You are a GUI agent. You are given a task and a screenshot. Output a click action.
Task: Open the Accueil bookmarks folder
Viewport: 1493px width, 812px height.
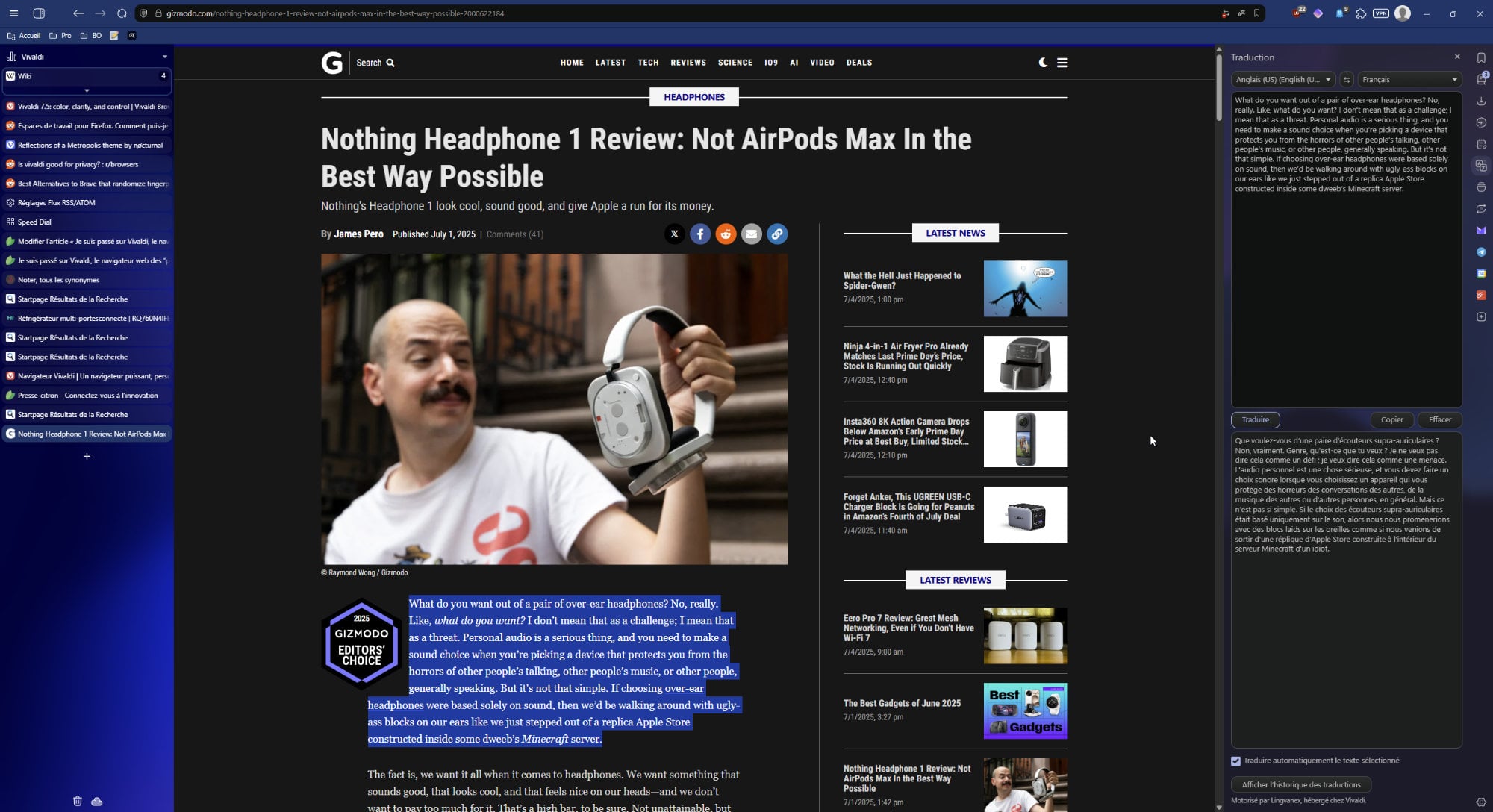tap(24, 35)
